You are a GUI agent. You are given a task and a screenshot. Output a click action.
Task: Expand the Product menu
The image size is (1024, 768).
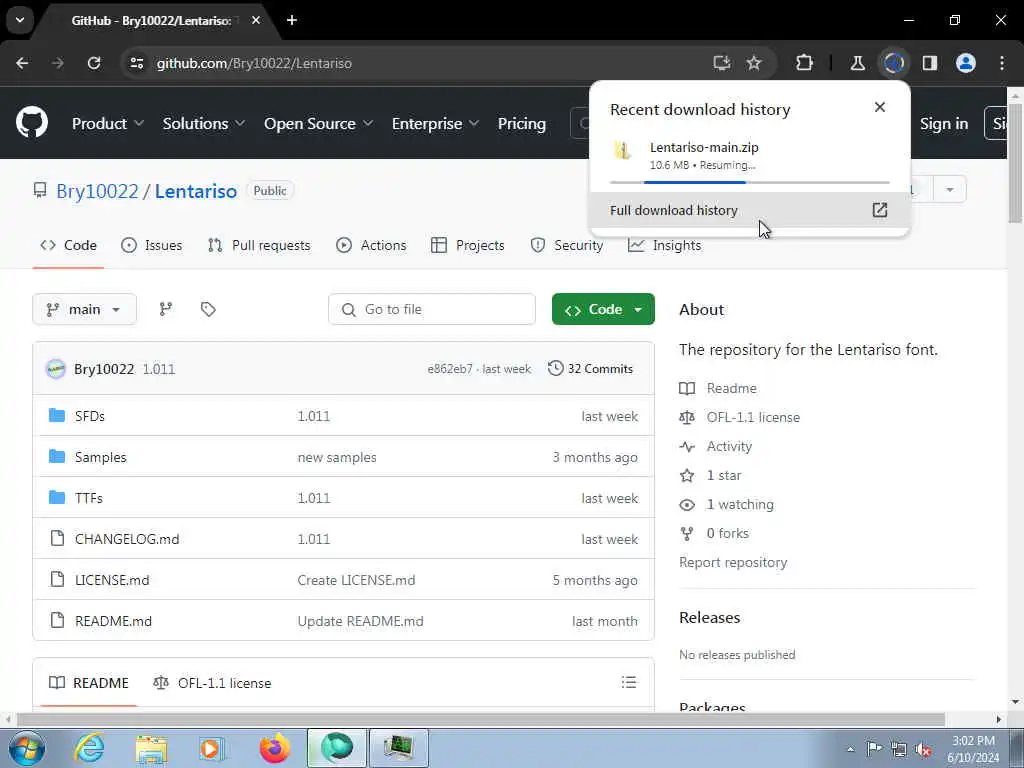[x=108, y=123]
